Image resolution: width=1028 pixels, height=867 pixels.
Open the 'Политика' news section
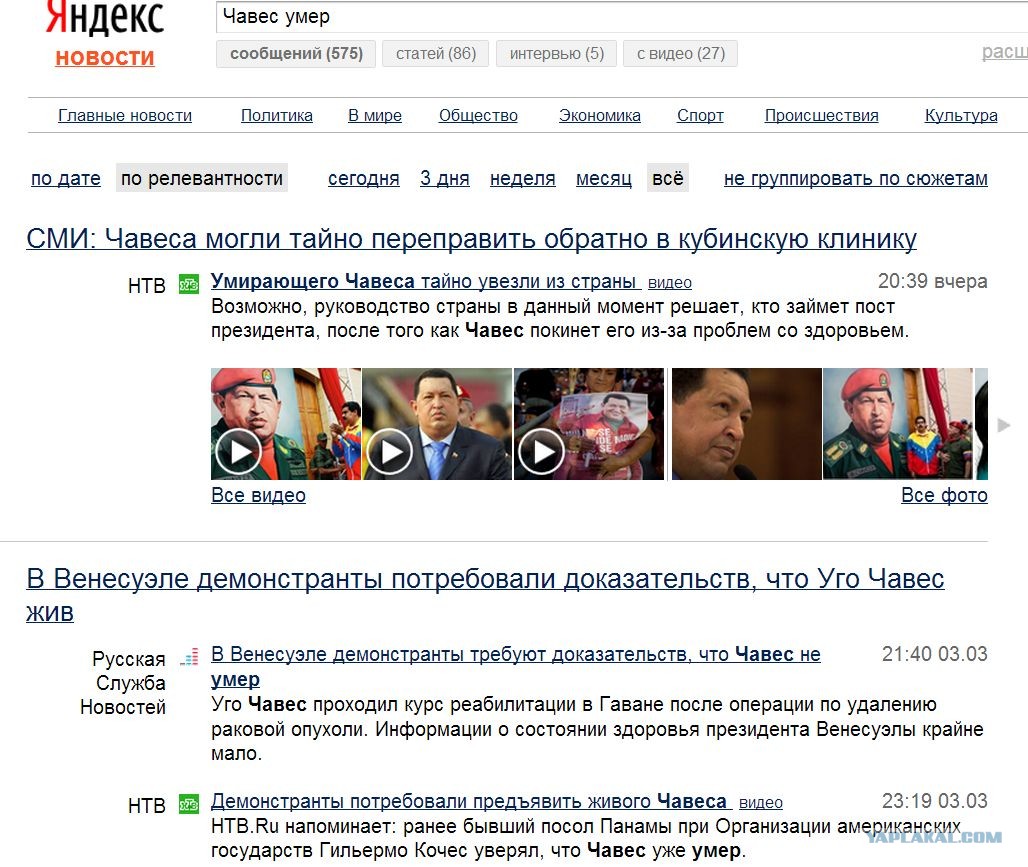click(277, 115)
